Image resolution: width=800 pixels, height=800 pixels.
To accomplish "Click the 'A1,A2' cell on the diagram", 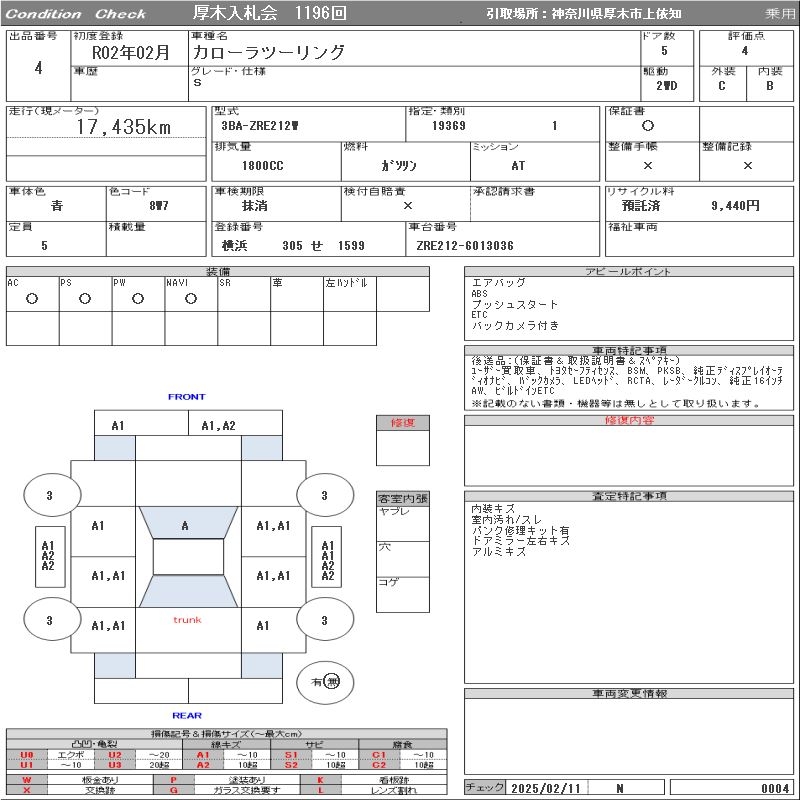I will [x=235, y=423].
